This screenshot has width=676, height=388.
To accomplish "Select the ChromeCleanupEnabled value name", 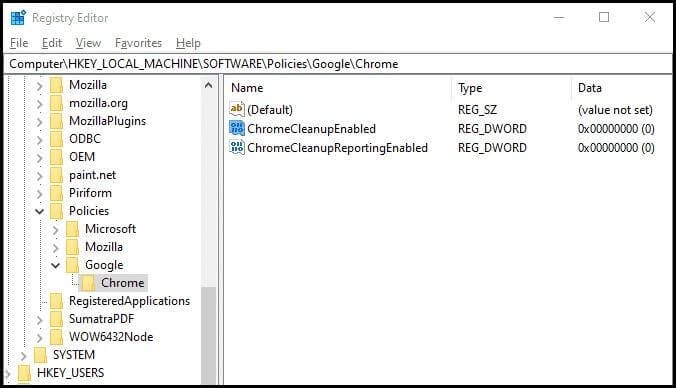I will (x=311, y=128).
